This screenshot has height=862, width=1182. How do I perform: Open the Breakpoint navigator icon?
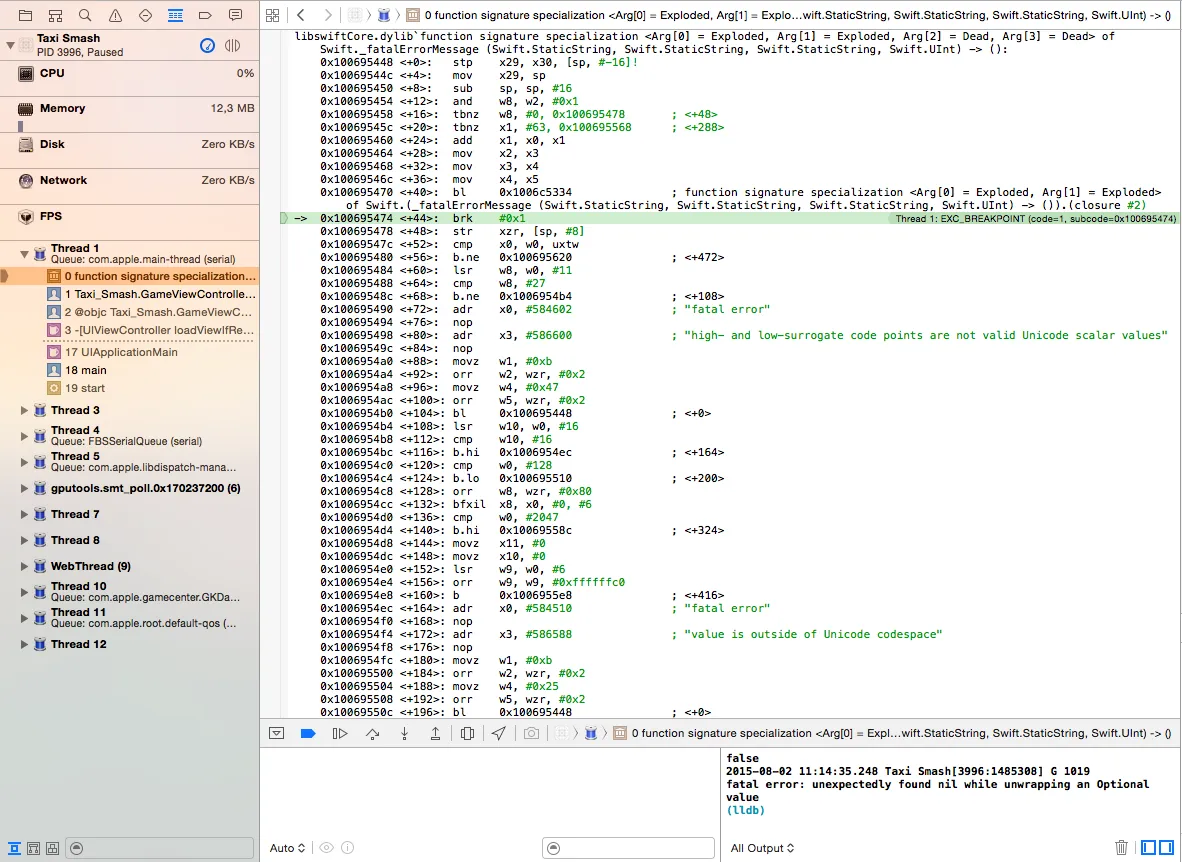pos(205,16)
